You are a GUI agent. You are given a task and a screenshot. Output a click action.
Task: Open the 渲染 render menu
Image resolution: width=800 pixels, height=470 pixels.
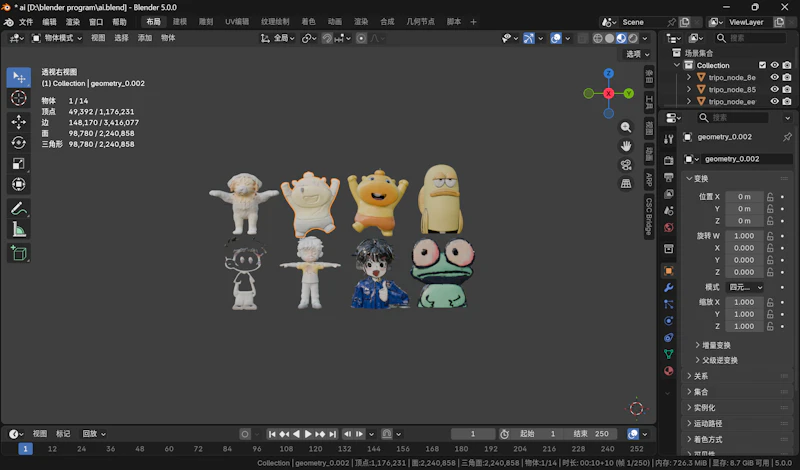(x=72, y=22)
